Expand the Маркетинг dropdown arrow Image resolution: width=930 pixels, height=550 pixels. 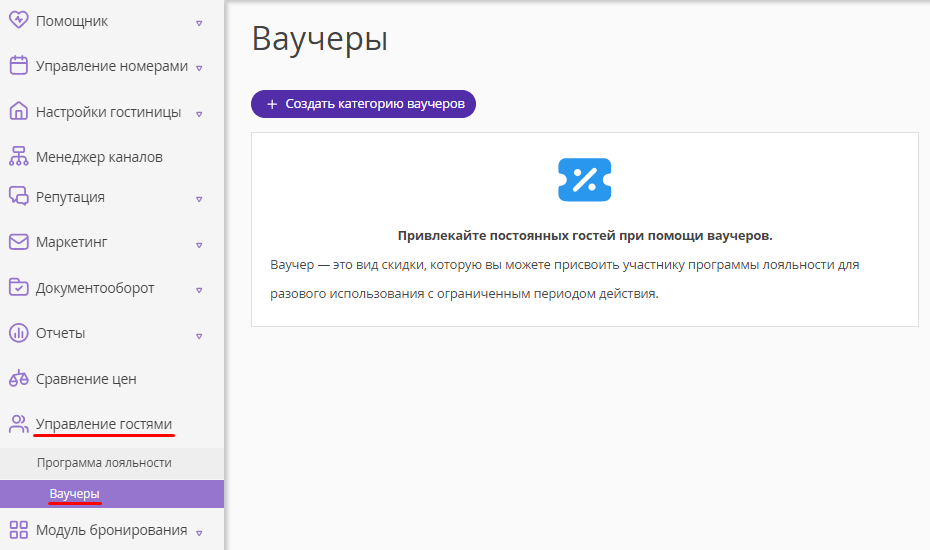[199, 245]
